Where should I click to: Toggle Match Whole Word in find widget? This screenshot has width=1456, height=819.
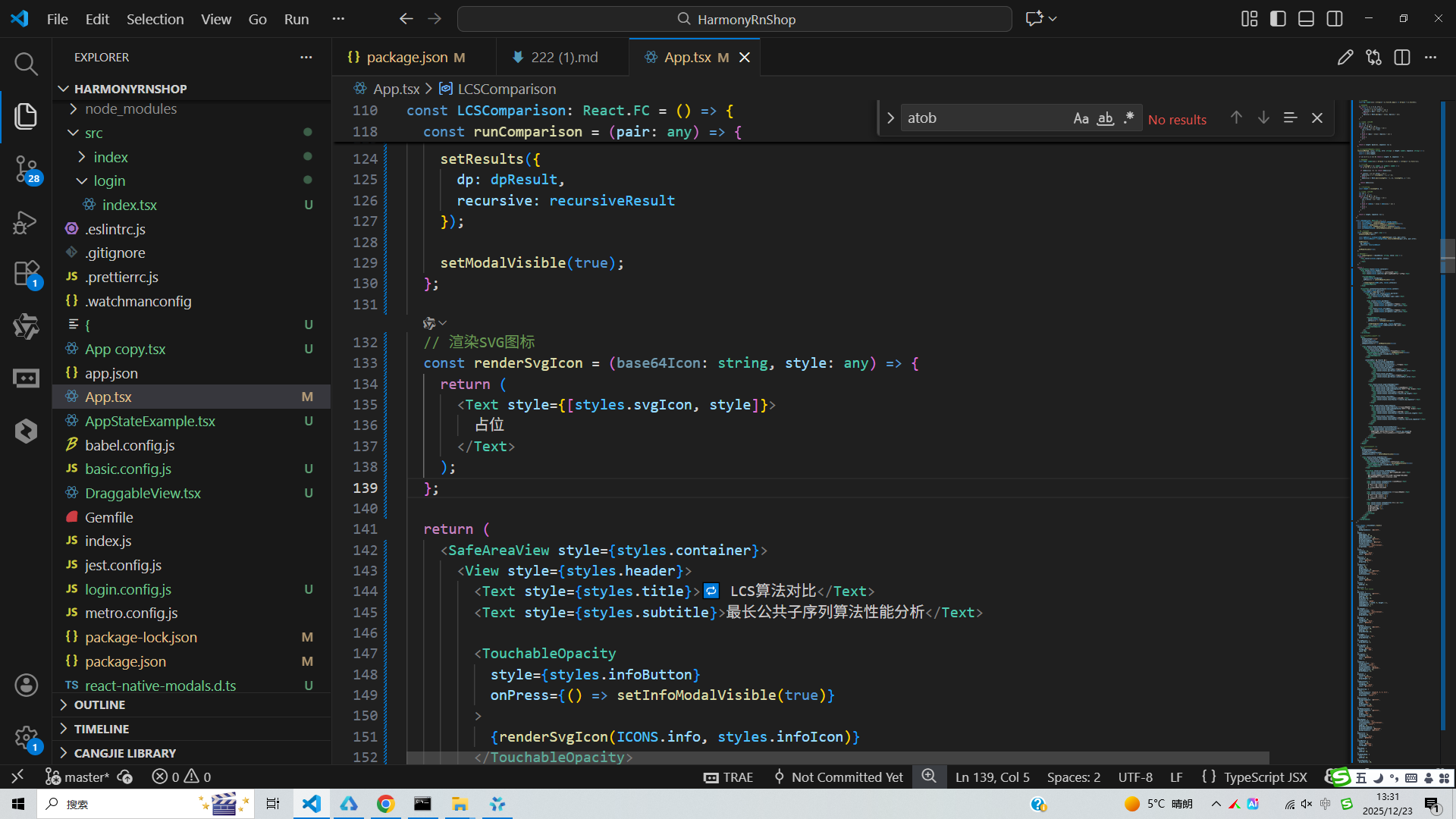[x=1105, y=118]
